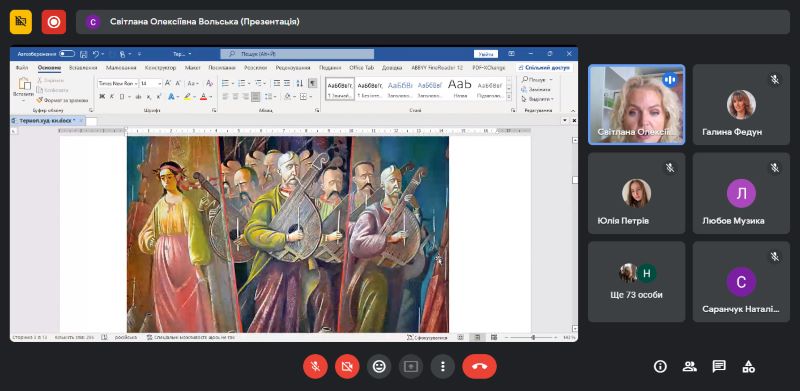This screenshot has width=800, height=391.
Task: Click the Фокусування focus mode button
Action: point(428,337)
